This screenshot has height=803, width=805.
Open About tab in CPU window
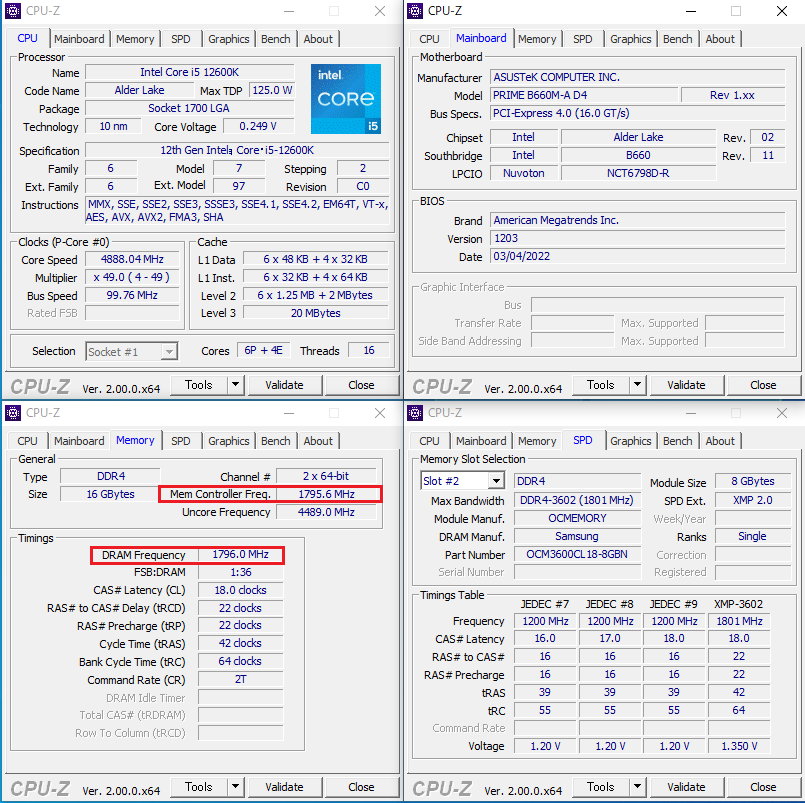318,39
